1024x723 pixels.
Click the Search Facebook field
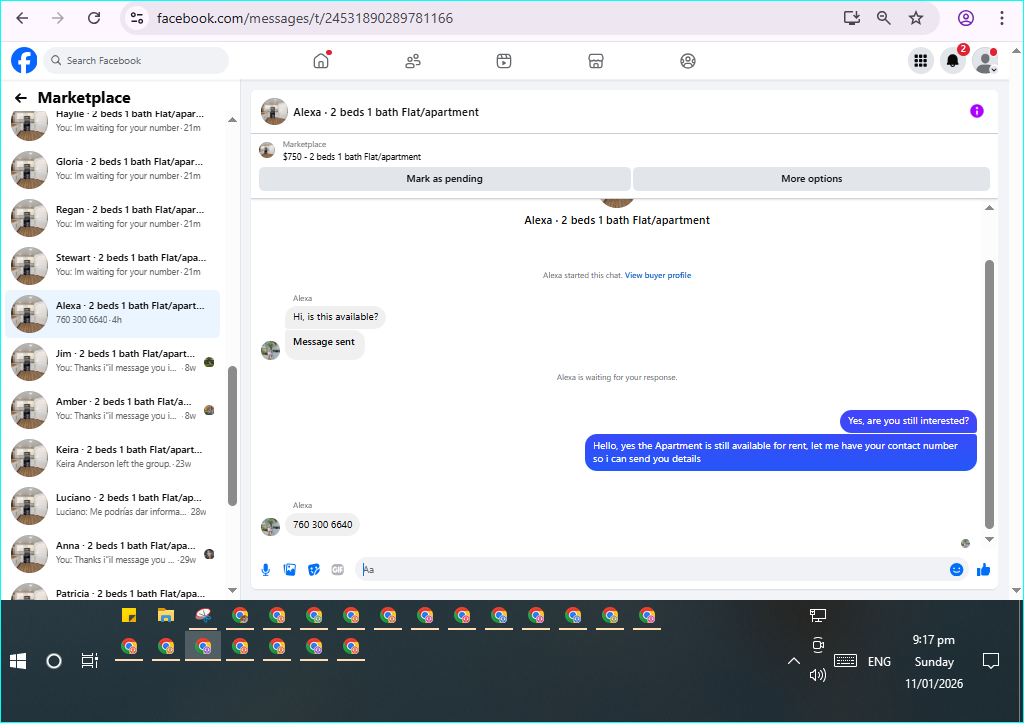136,61
